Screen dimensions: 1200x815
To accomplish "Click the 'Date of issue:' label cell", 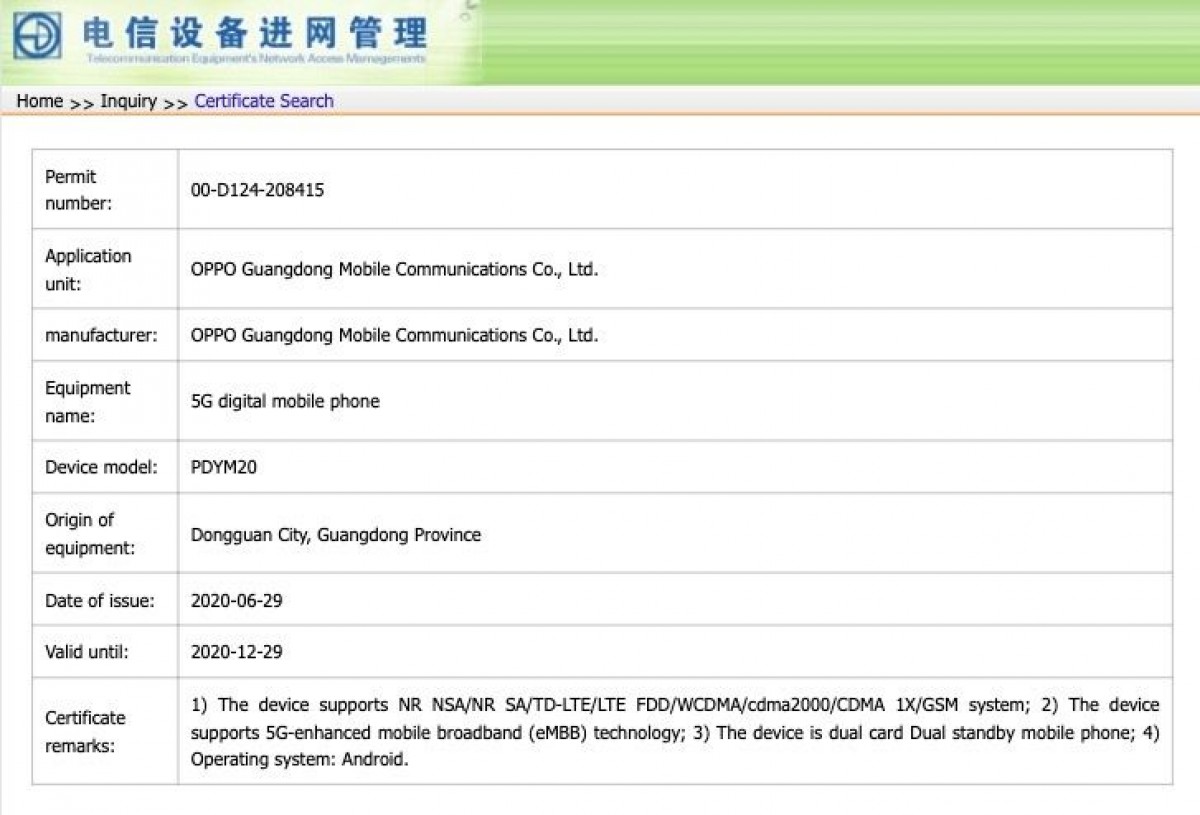I will click(x=105, y=600).
